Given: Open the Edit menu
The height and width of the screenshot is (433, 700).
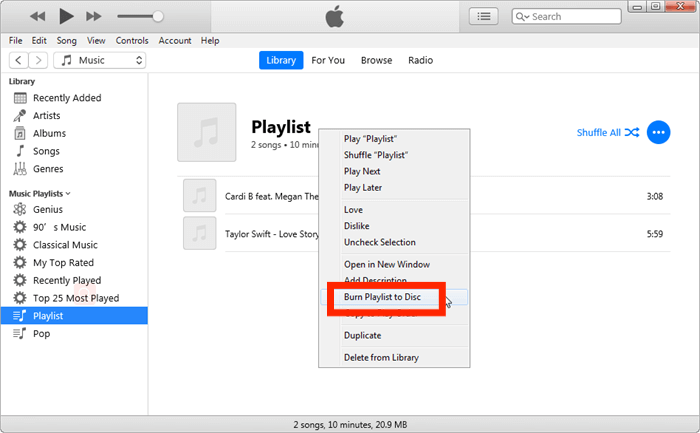Looking at the screenshot, I should coord(39,41).
